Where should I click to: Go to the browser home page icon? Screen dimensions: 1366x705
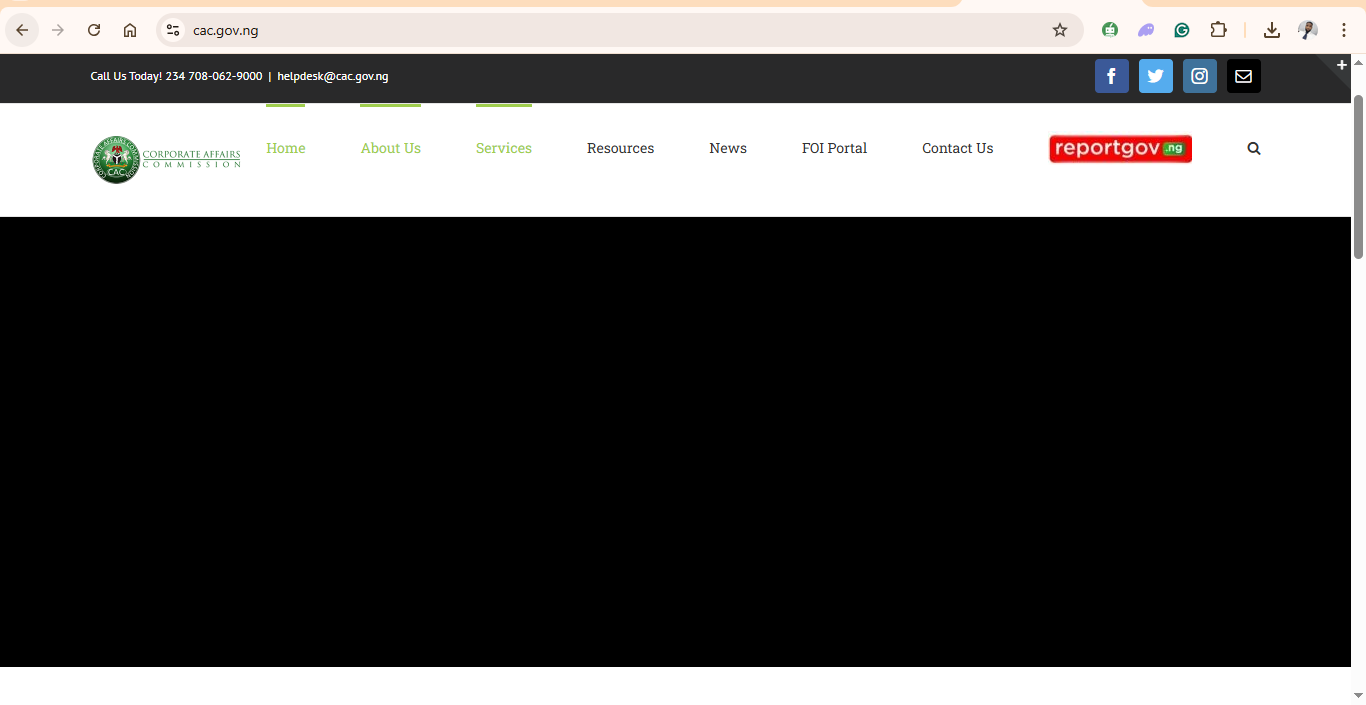[x=130, y=30]
